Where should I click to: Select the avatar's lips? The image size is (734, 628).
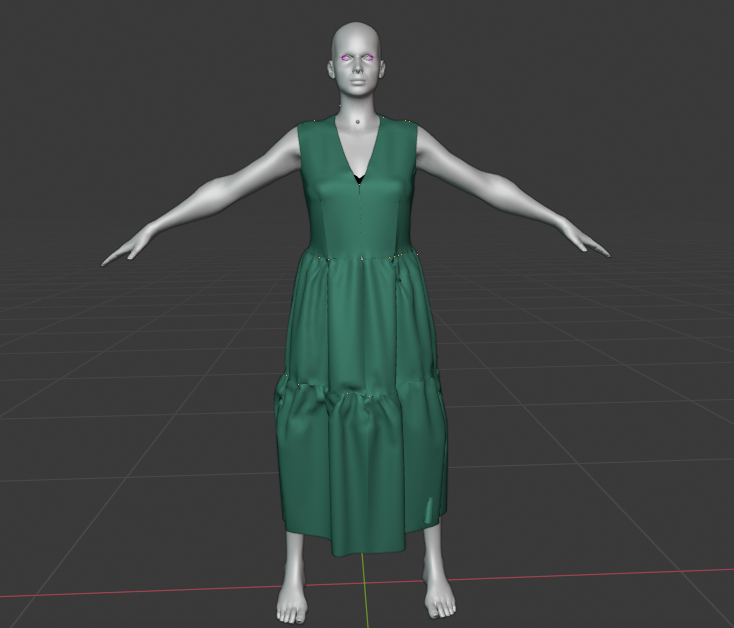(x=358, y=85)
